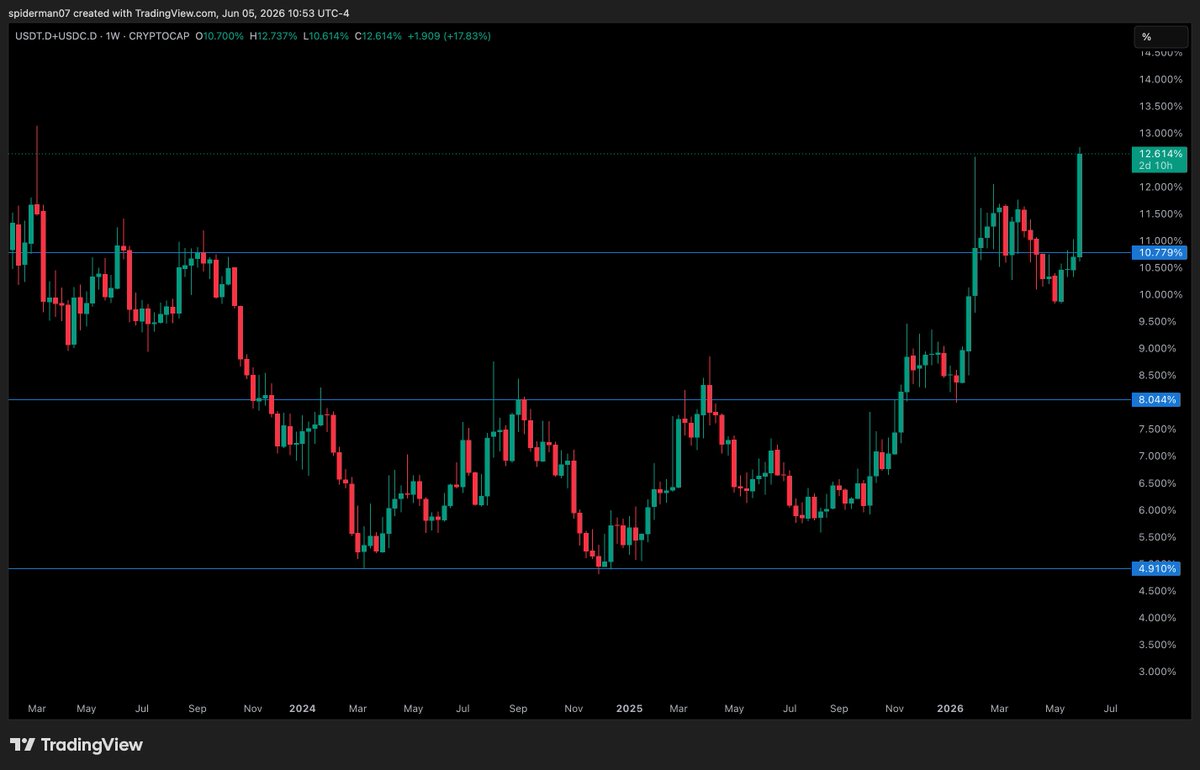Viewport: 1200px width, 770px height.
Task: Click the 14.000% price axis label
Action: [1162, 79]
